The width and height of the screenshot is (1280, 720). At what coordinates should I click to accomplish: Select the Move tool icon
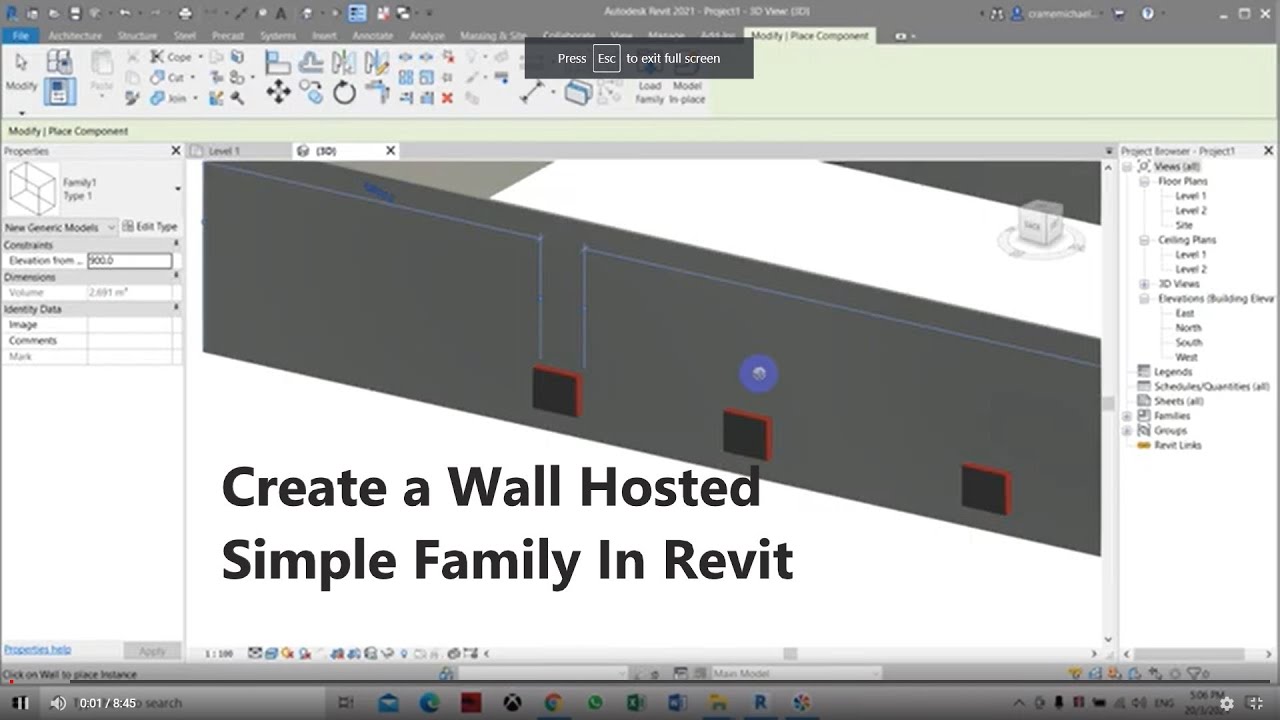[x=278, y=93]
